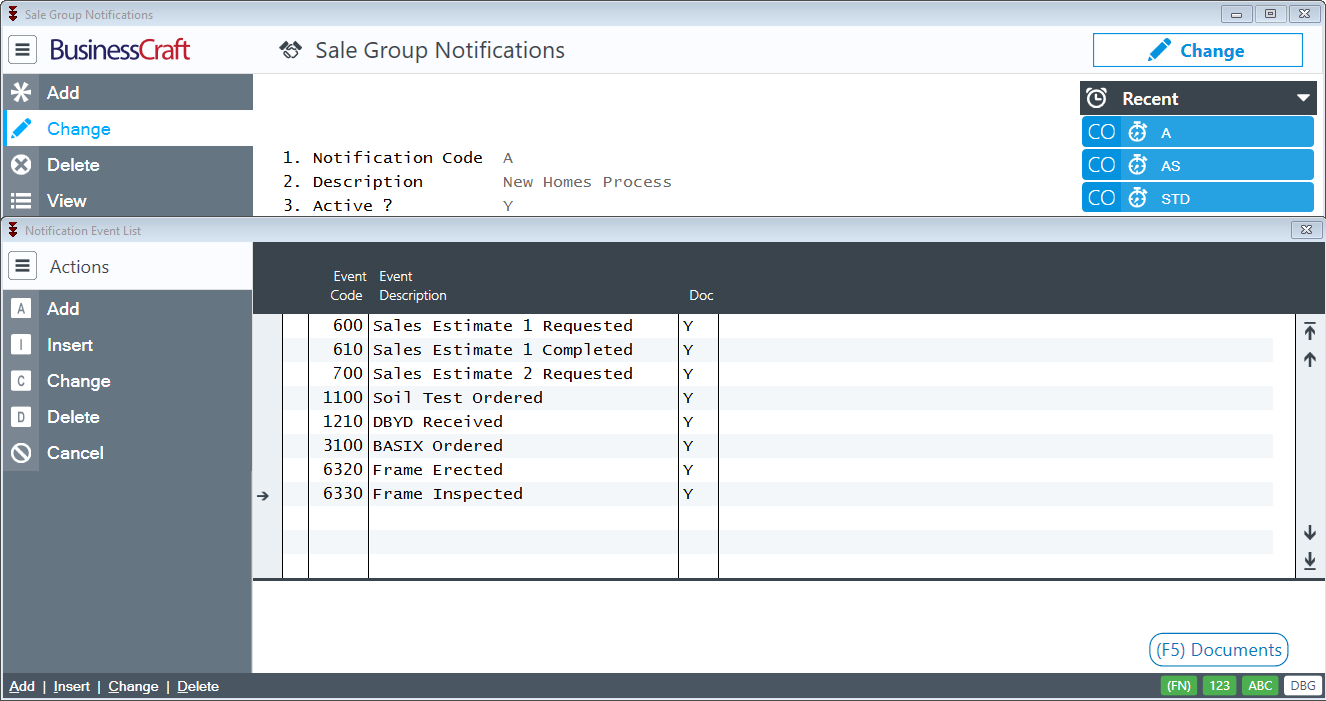The height and width of the screenshot is (701, 1326).
Task: Choose Insert from Actions menu
Action: pos(127,345)
